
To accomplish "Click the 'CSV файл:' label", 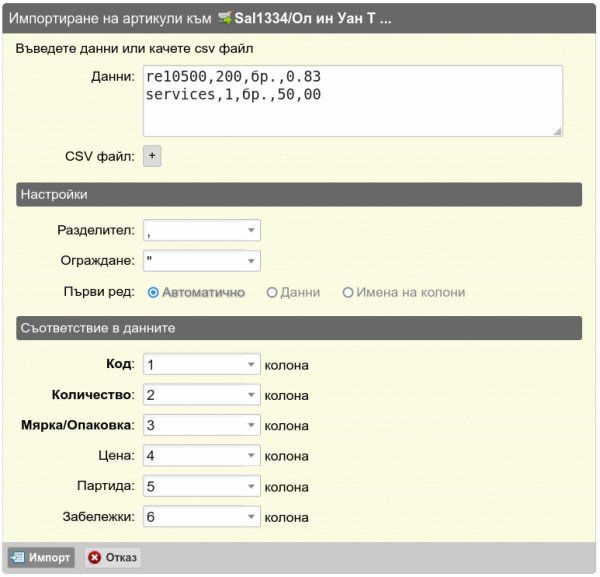I will (x=100, y=156).
